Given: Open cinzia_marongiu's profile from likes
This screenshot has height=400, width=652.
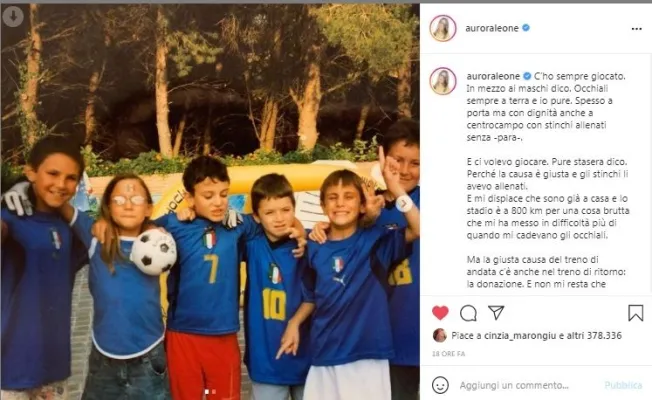Looking at the screenshot, I should (520, 336).
